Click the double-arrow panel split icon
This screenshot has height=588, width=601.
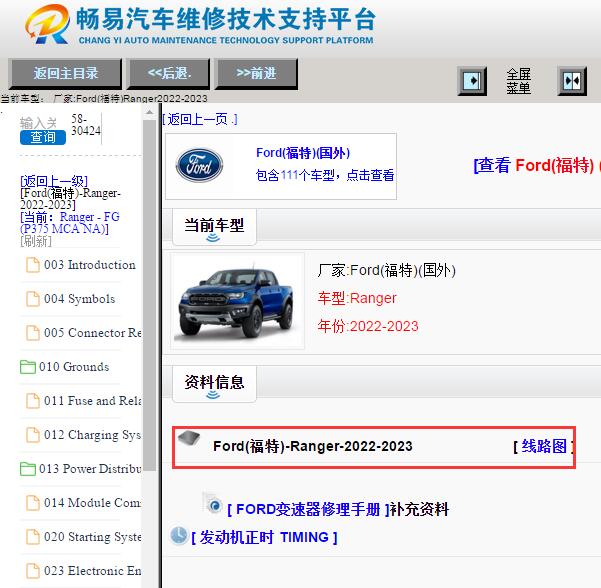pyautogui.click(x=572, y=81)
